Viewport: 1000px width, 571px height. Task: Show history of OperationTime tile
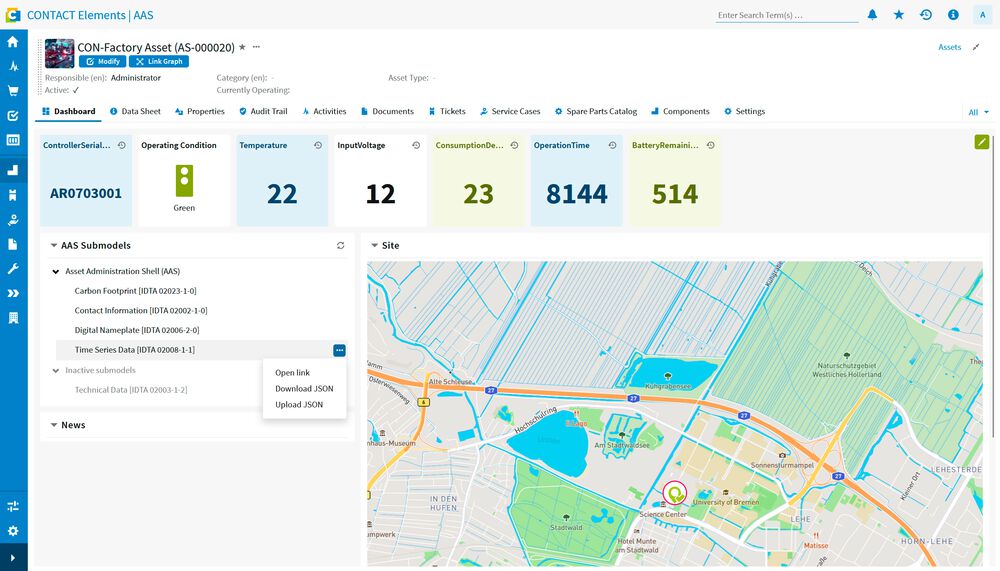613,145
